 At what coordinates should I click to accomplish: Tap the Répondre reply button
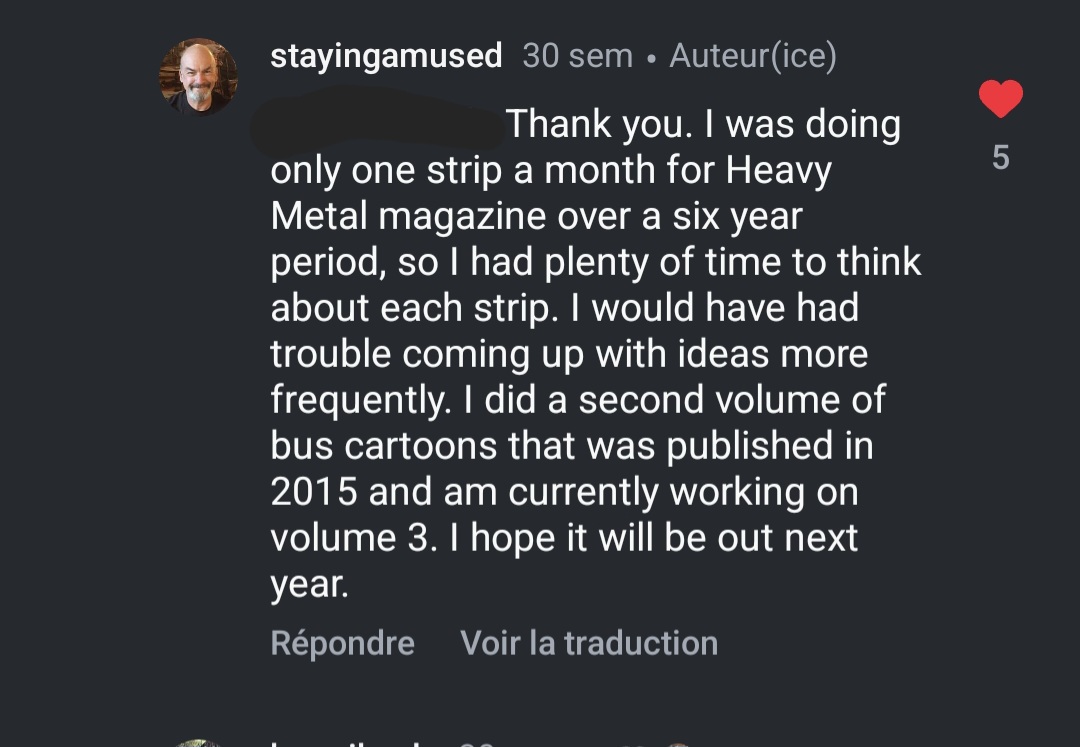342,643
